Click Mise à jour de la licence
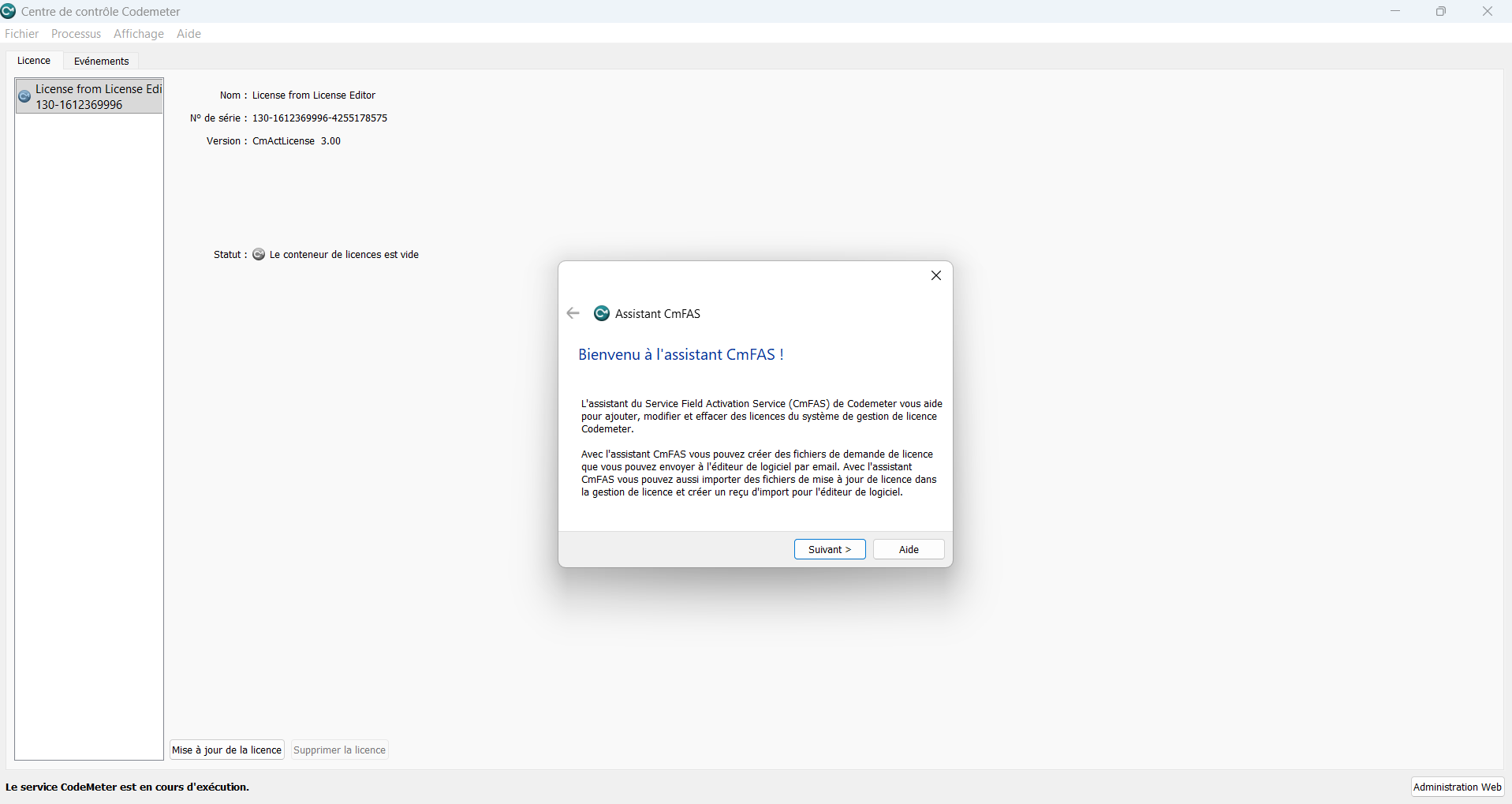The image size is (1512, 804). (x=227, y=750)
